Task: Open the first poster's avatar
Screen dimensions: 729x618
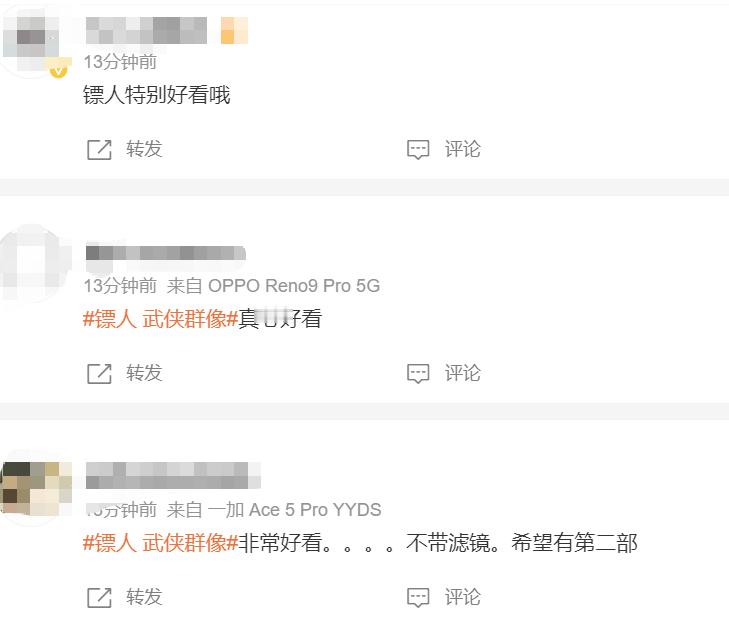Action: [33, 41]
